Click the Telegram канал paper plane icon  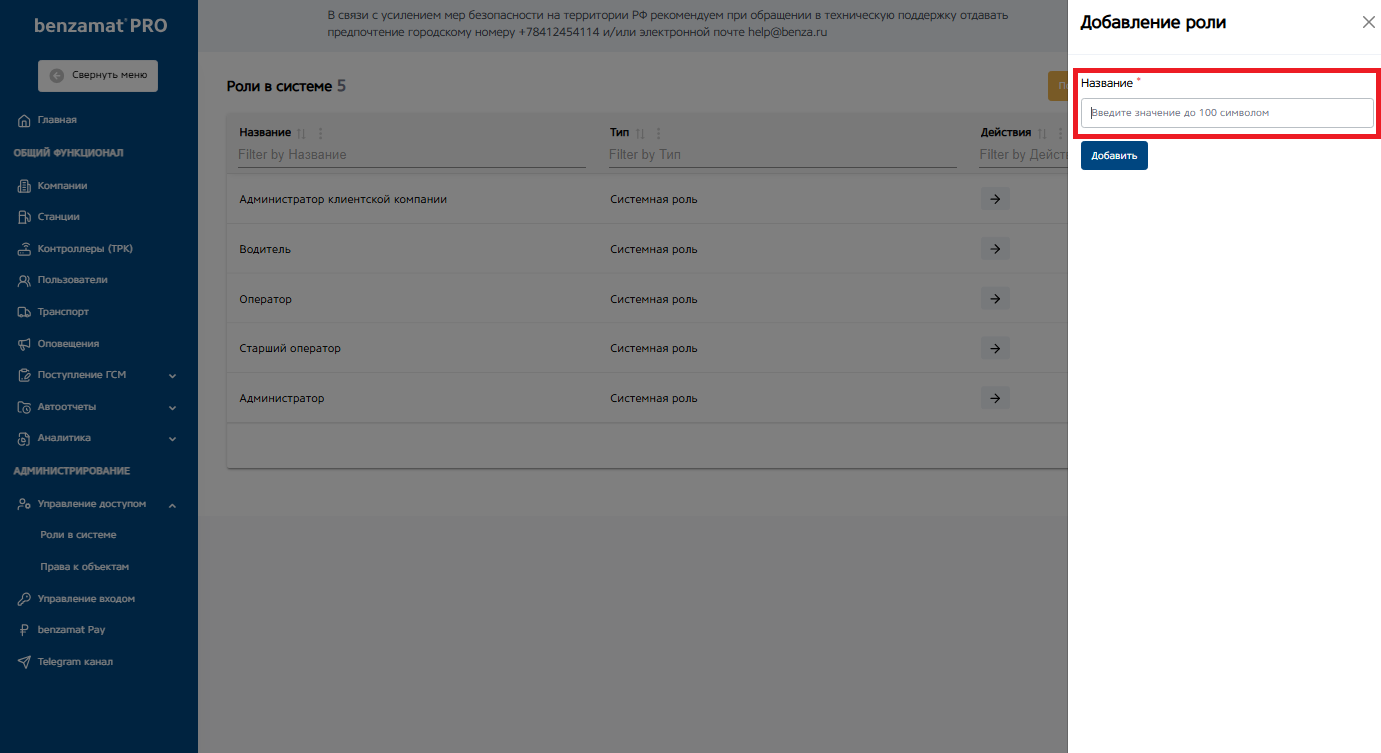point(25,662)
